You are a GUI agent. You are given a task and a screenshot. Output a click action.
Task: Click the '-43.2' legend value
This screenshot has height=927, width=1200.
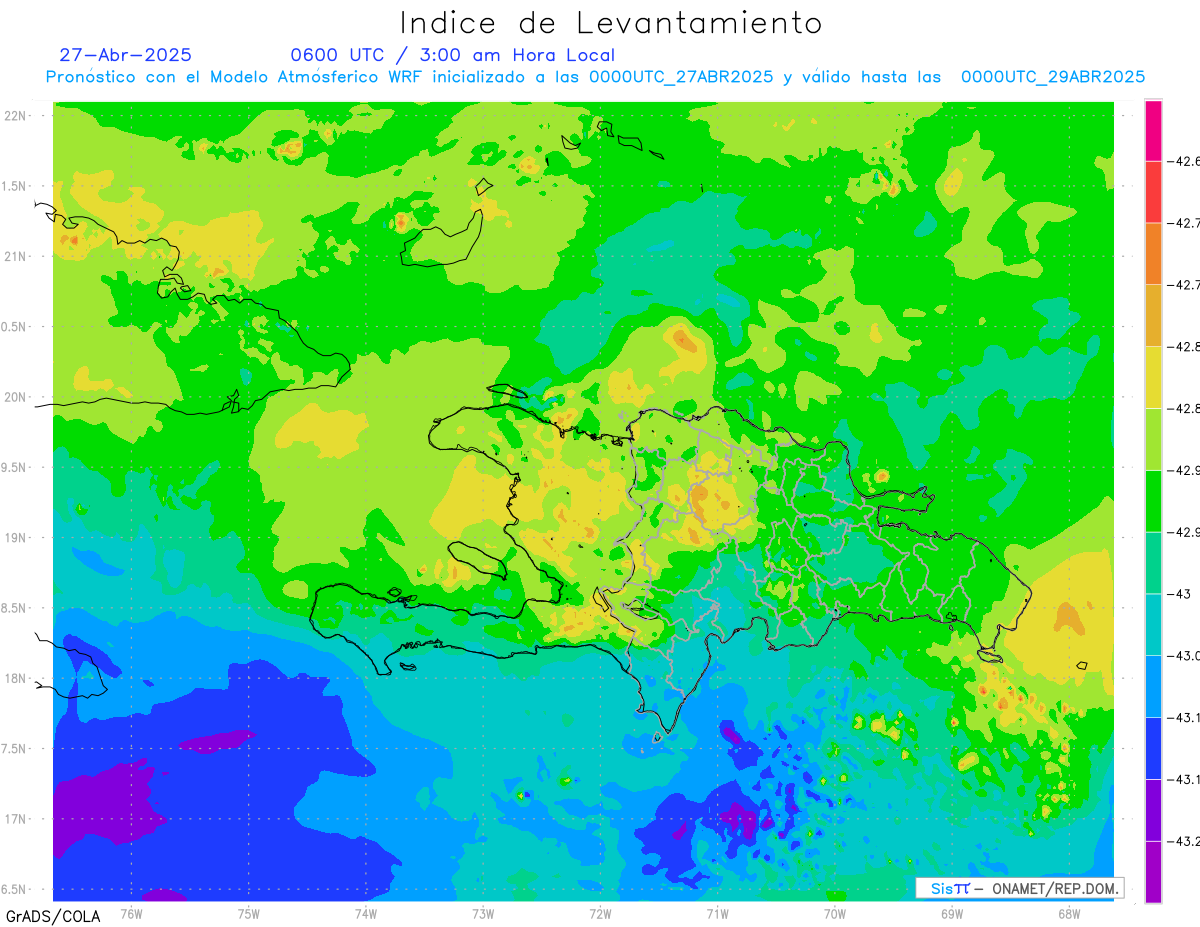[x=1185, y=841]
